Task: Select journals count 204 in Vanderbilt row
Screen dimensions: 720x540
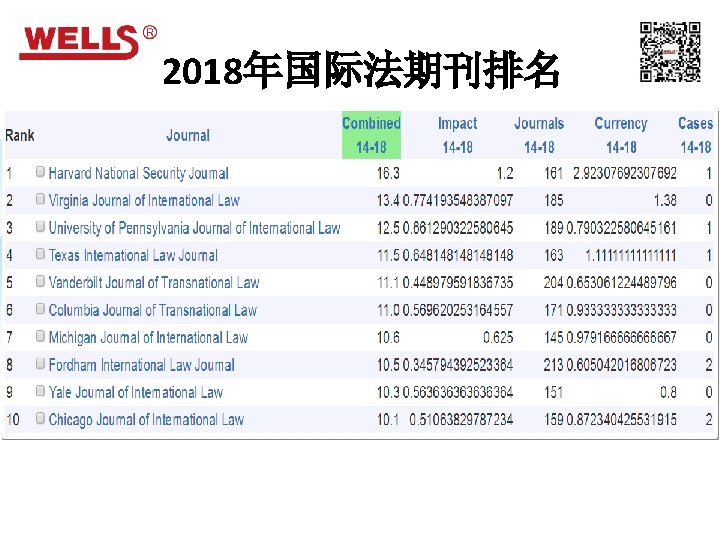Action: [553, 283]
